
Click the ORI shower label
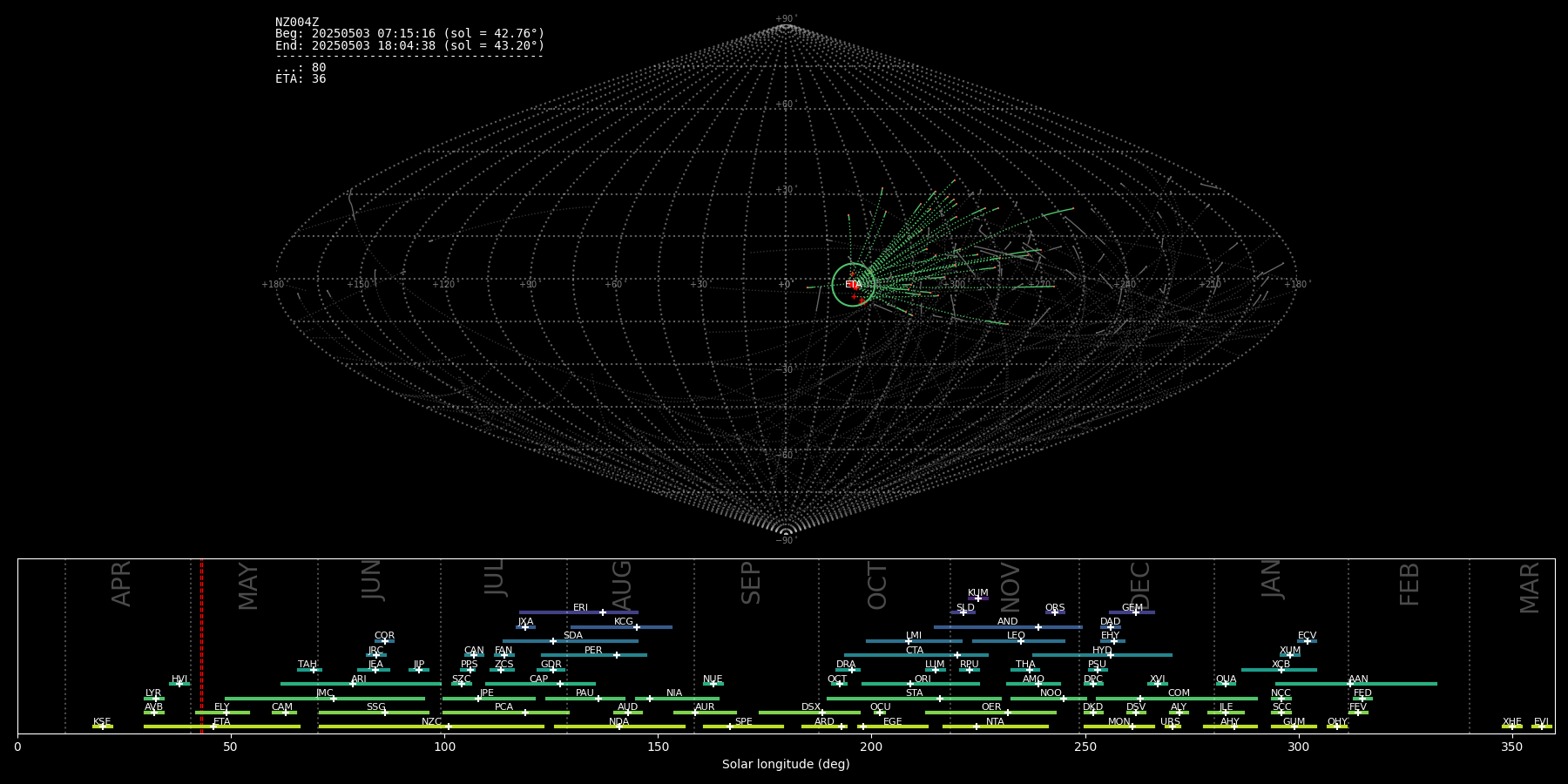923,679
